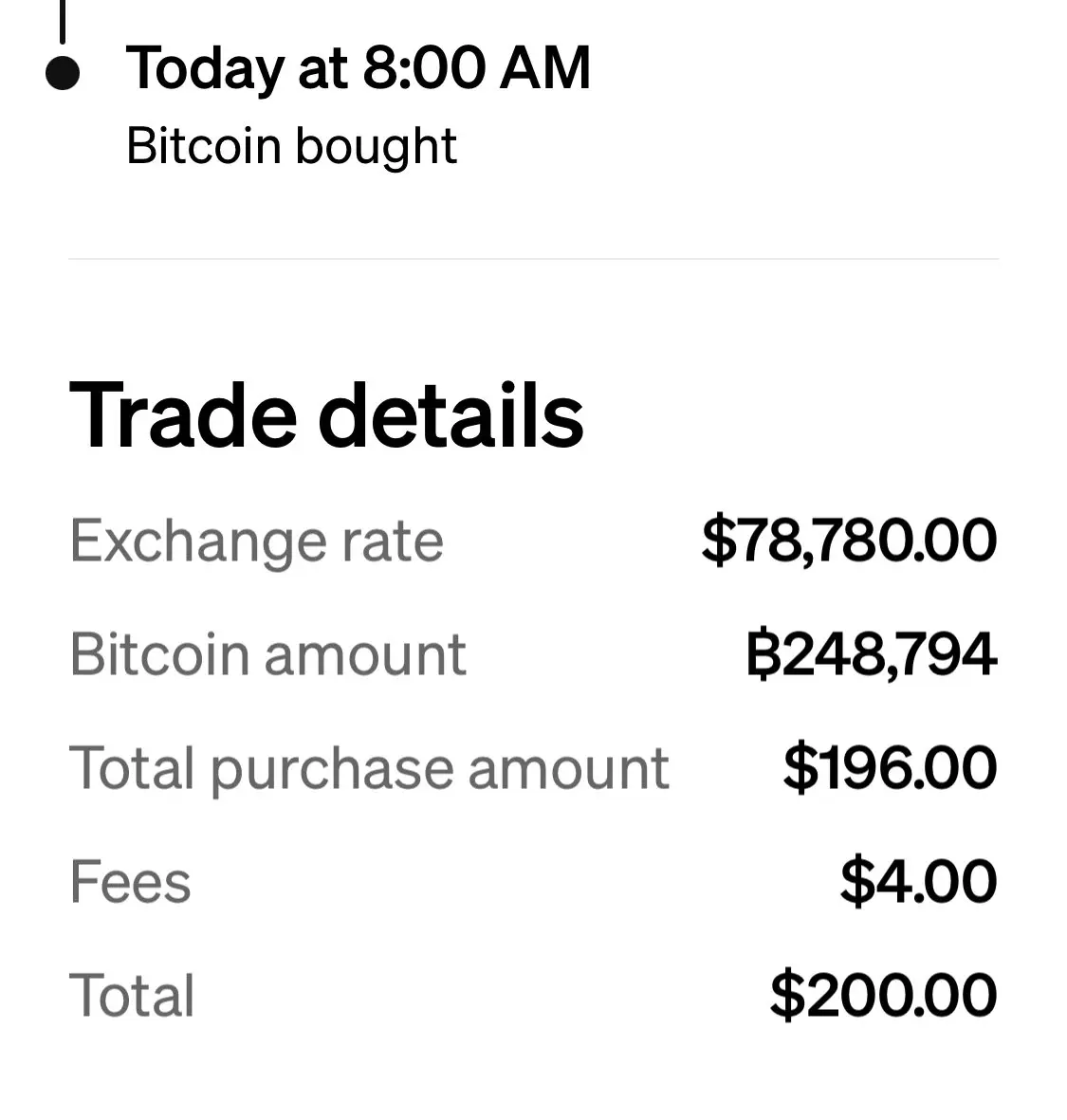Tap the 248,794 bitcoin amount number

point(888,654)
